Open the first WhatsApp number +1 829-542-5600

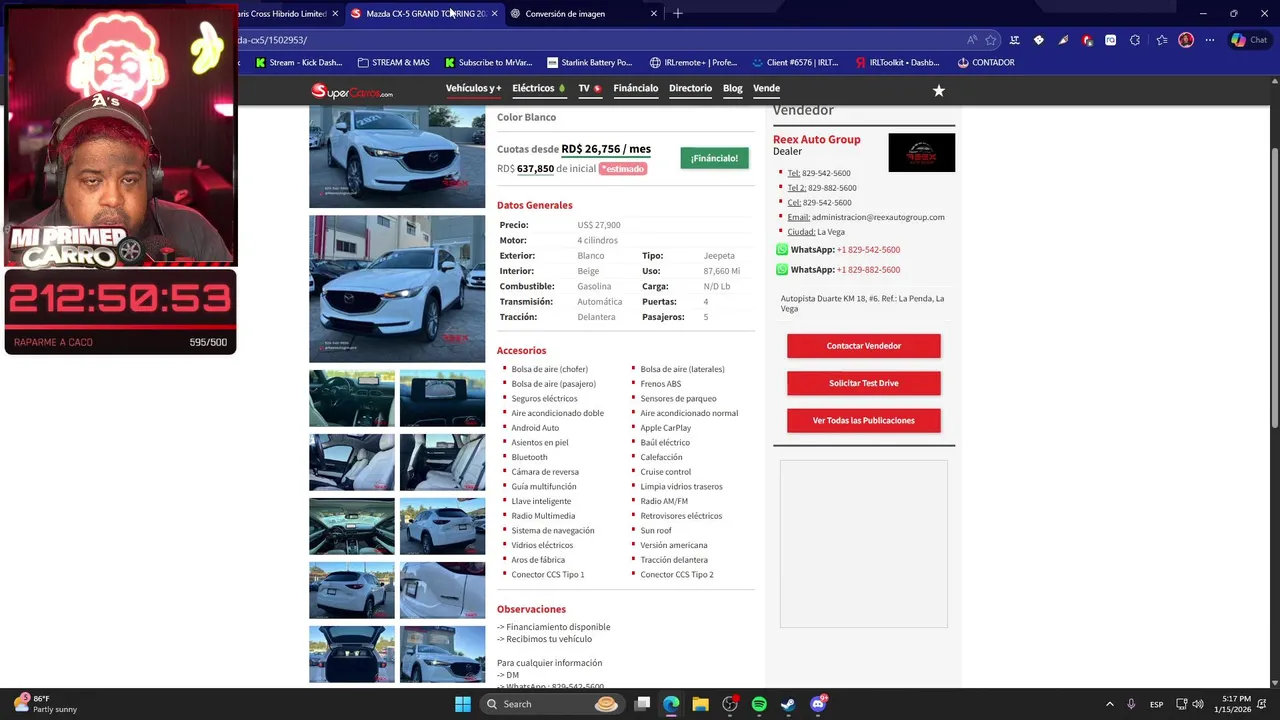tap(868, 250)
